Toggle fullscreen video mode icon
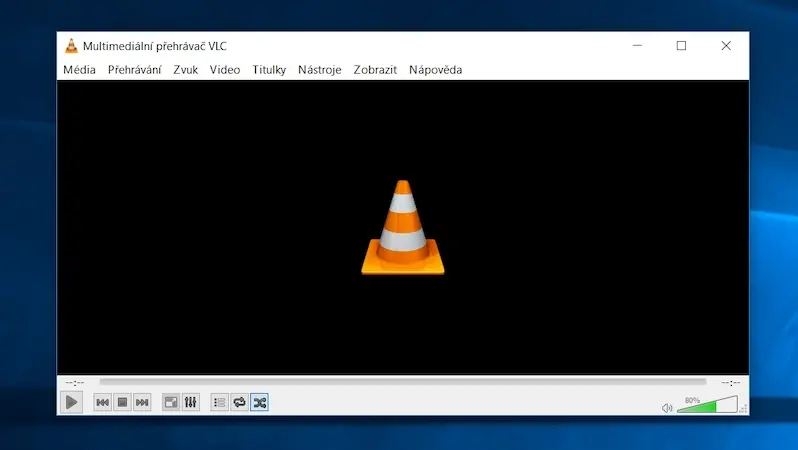Screen dimensions: 798x450 coord(171,403)
